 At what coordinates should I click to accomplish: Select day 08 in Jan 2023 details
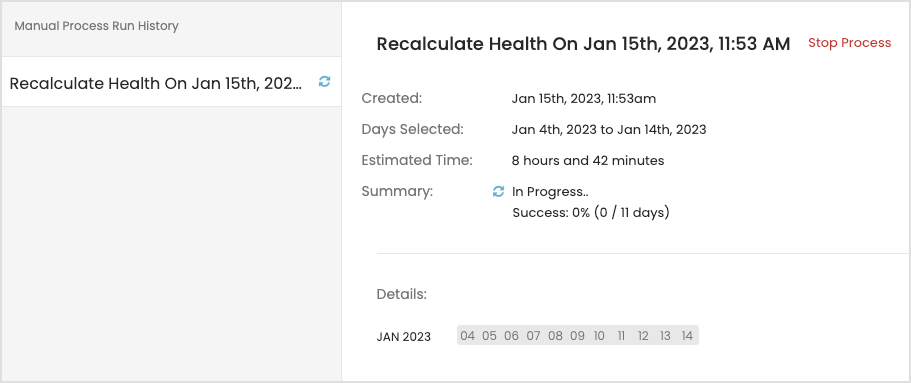pyautogui.click(x=555, y=335)
